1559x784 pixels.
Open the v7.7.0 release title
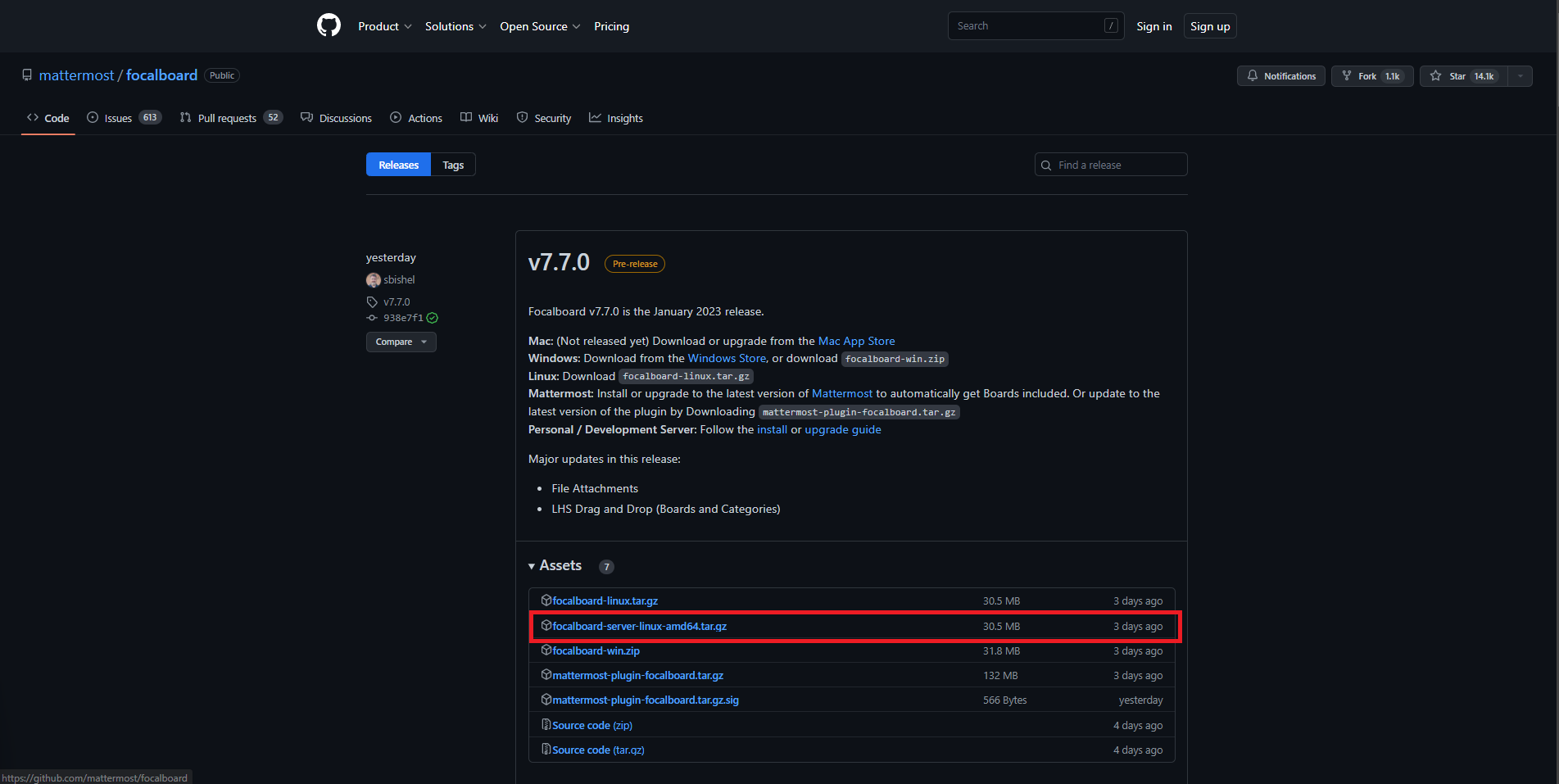[559, 262]
